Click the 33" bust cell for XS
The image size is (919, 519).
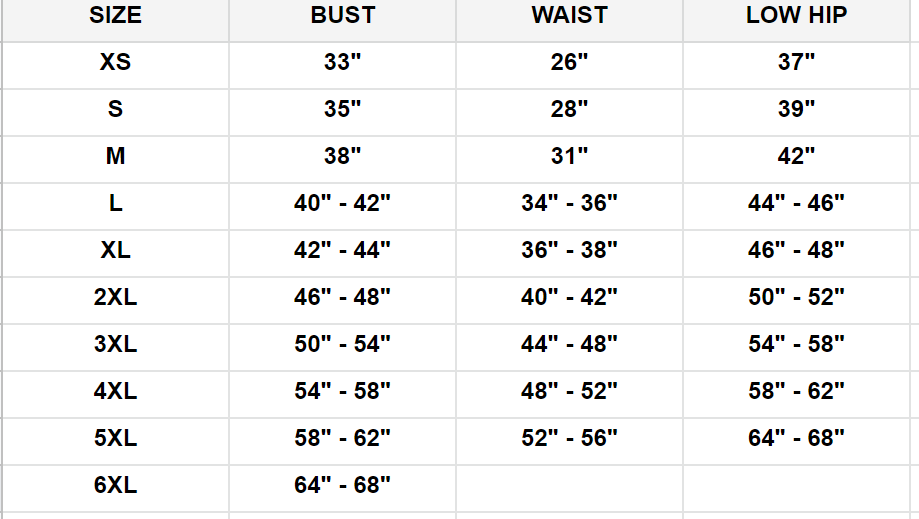pyautogui.click(x=342, y=62)
